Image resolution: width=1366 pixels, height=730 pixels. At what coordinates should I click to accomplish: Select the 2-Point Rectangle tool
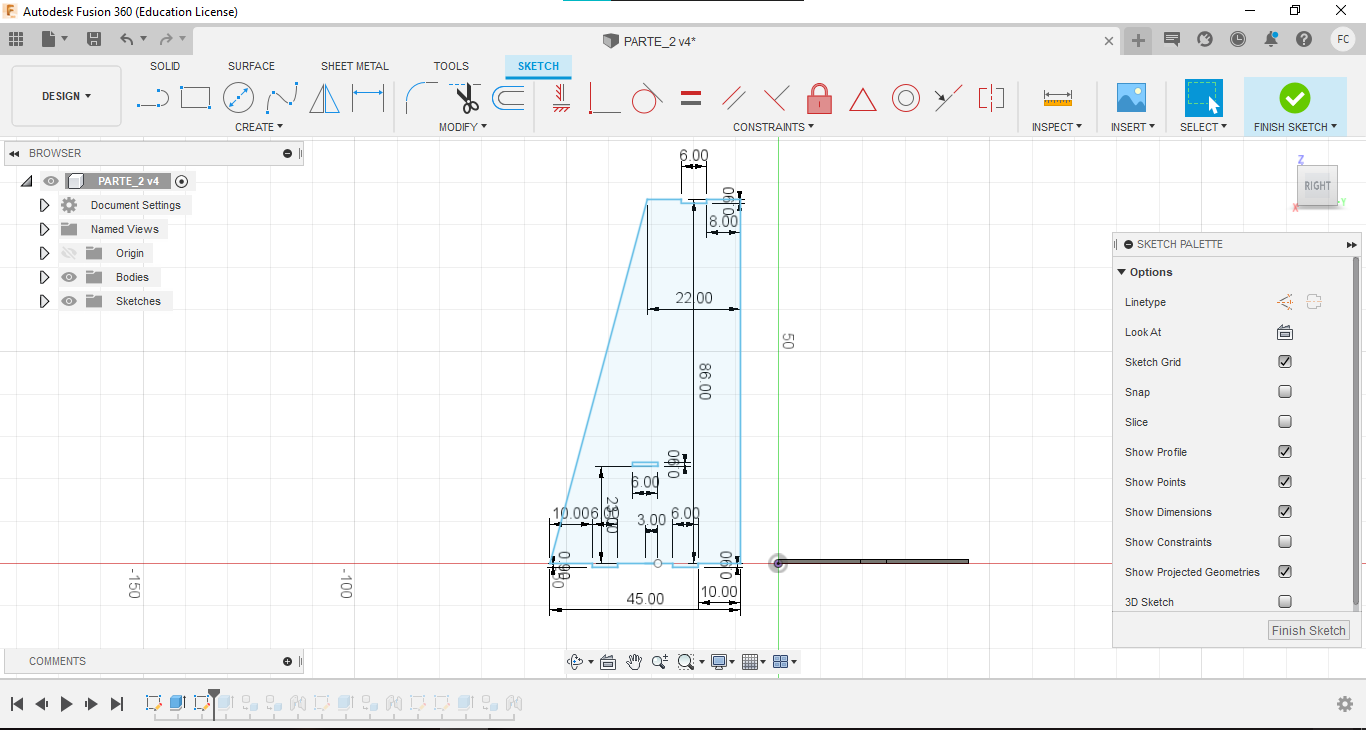[195, 98]
